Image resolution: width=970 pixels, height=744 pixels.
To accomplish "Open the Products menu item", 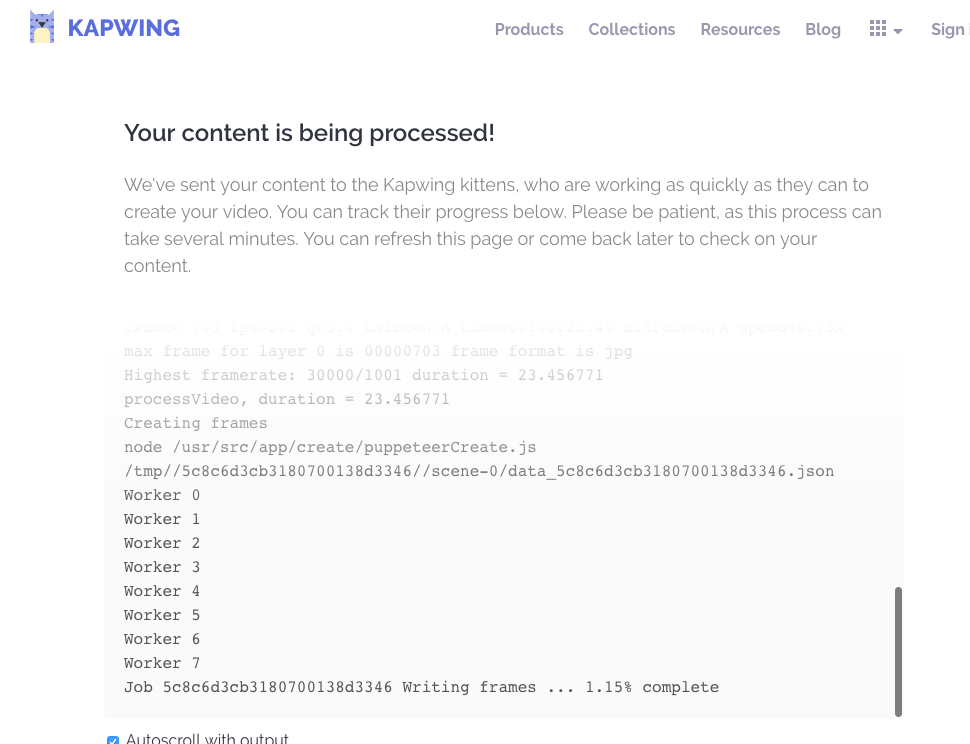I will [529, 30].
